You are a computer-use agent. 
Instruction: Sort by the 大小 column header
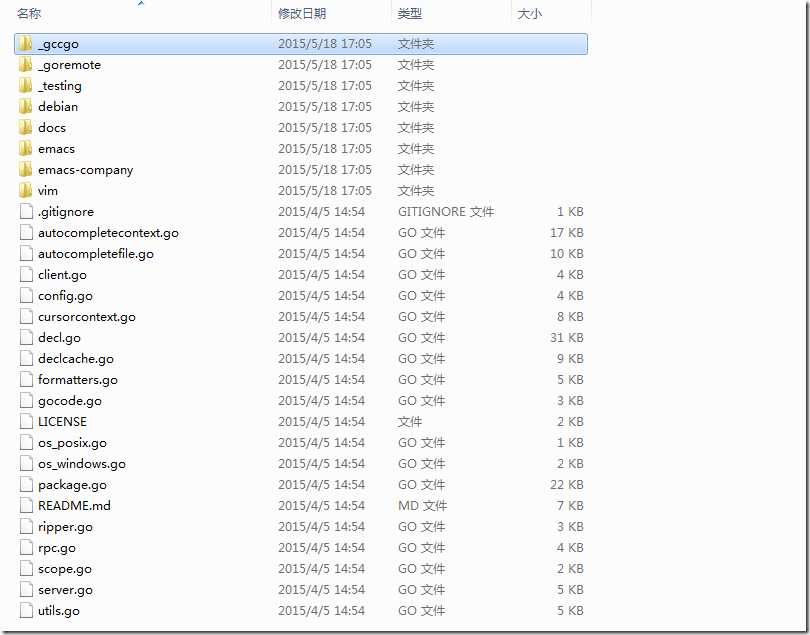529,13
